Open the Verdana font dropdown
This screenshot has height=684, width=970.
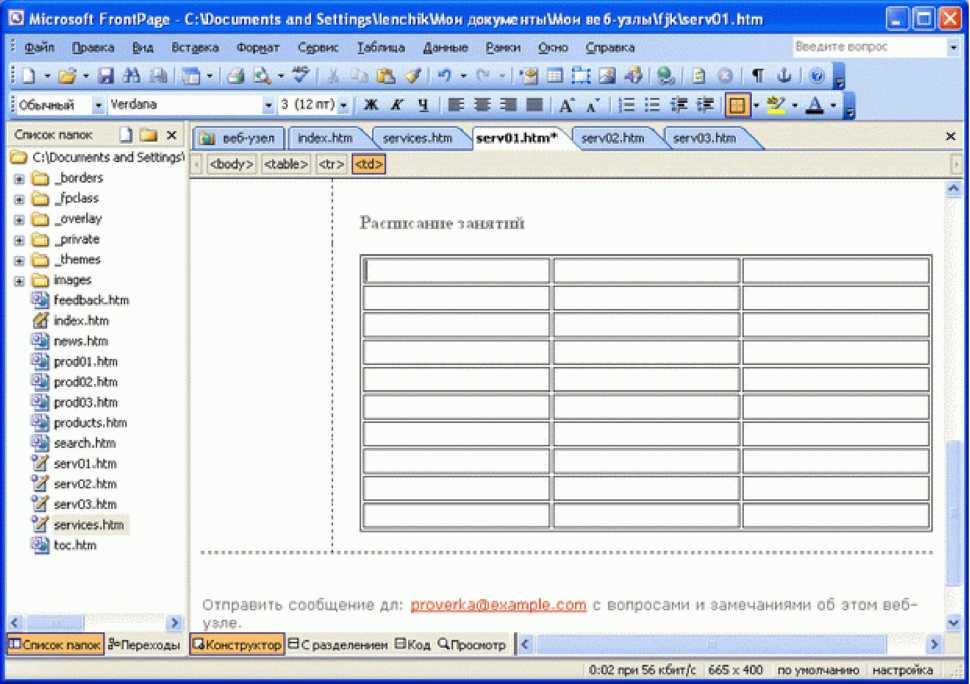pyautogui.click(x=268, y=105)
